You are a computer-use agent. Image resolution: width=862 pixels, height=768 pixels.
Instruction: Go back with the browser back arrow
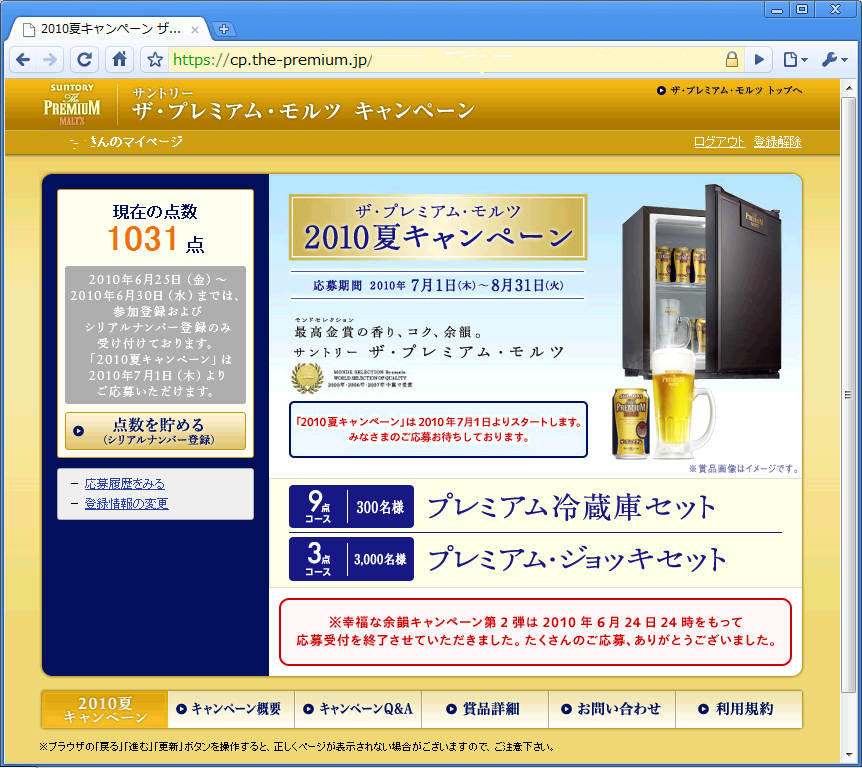(23, 59)
